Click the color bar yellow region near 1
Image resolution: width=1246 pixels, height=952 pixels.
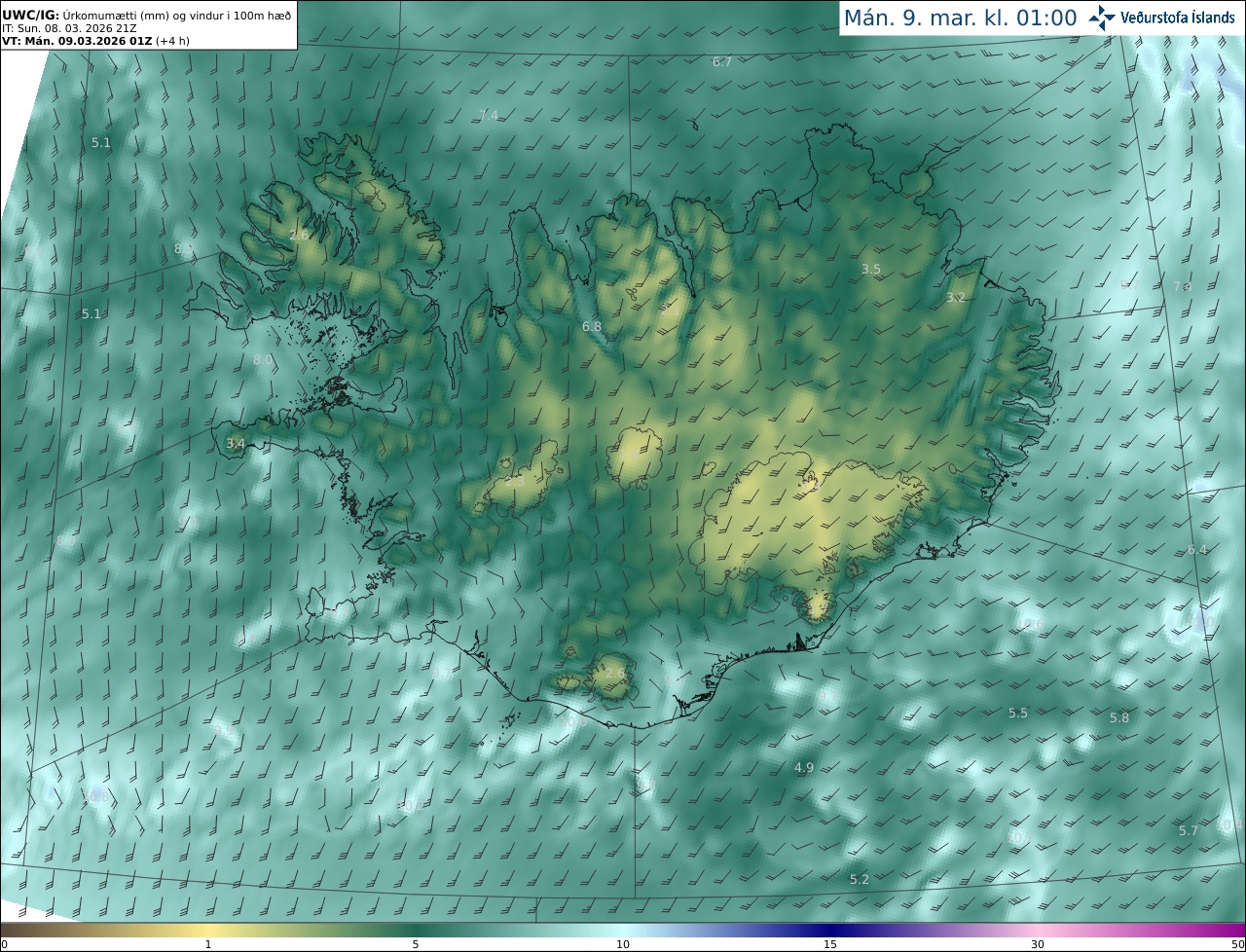[x=208, y=930]
